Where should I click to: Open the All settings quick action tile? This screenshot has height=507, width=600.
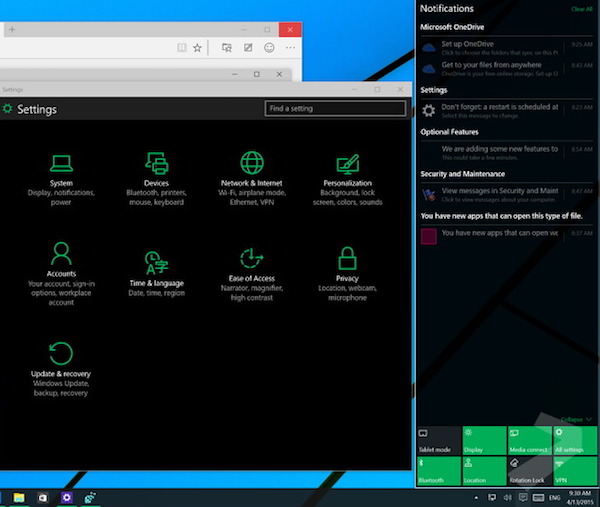pyautogui.click(x=575, y=440)
